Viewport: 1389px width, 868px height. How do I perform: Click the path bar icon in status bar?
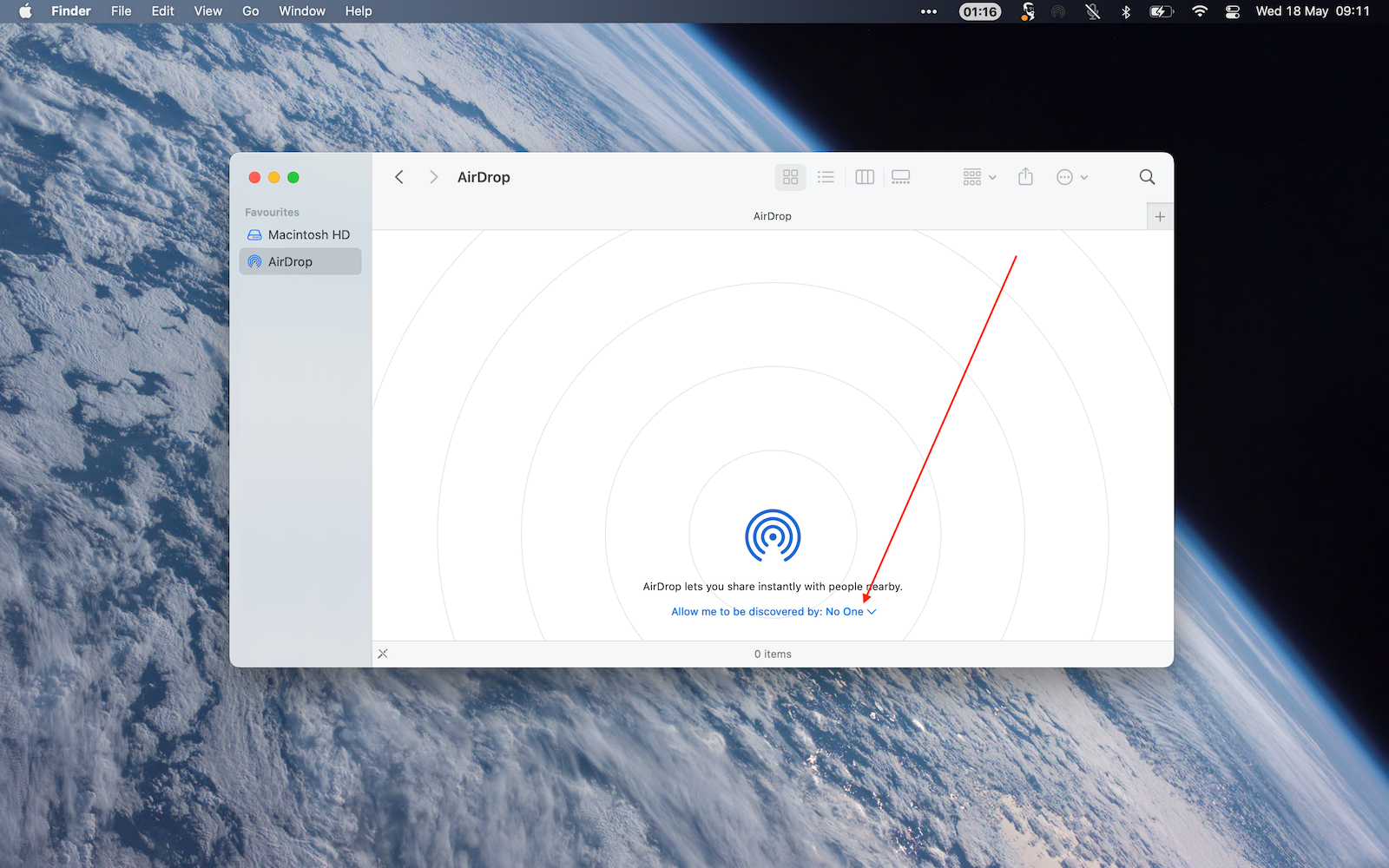pyautogui.click(x=383, y=654)
